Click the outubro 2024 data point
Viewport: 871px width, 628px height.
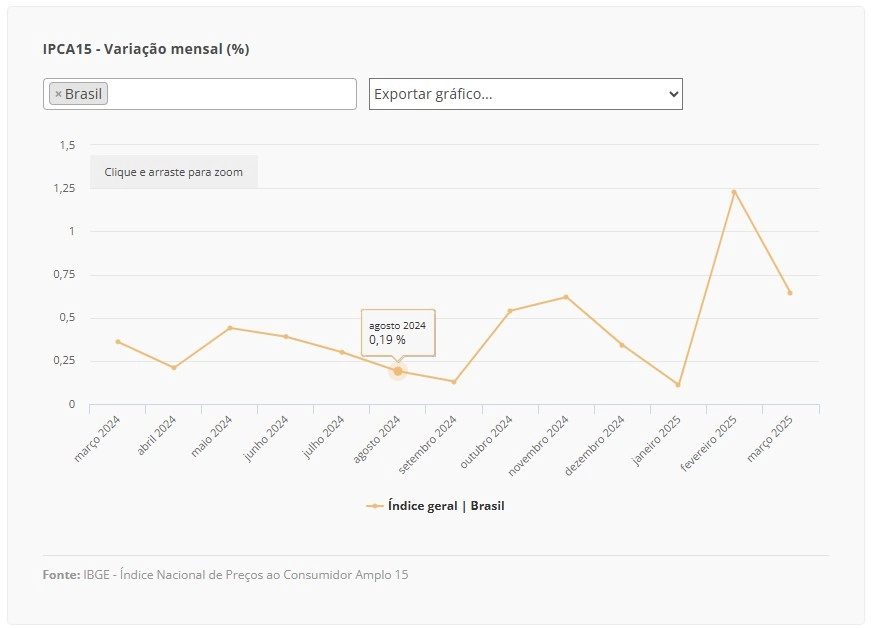510,310
